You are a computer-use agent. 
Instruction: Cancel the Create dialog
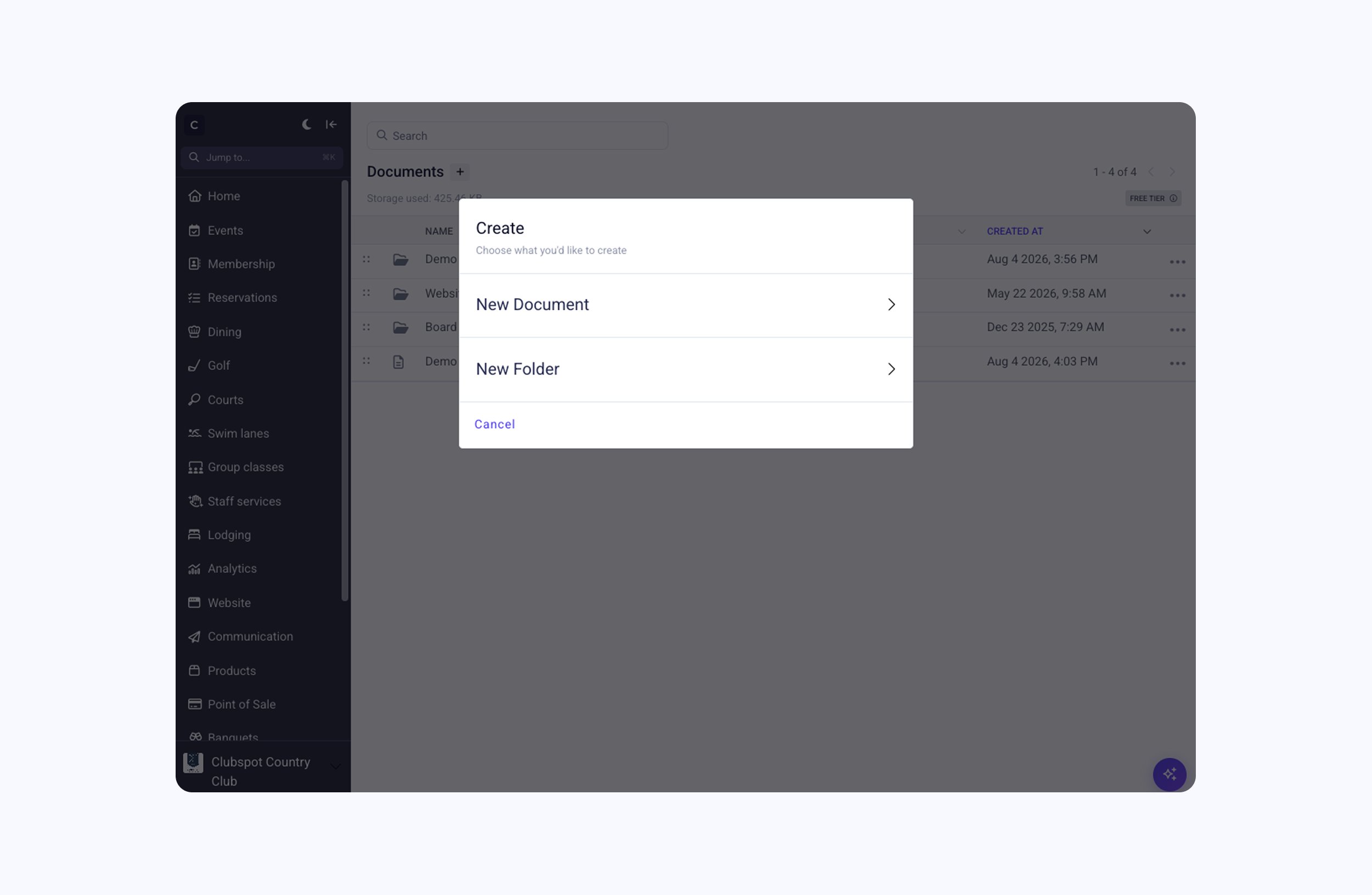coord(494,424)
